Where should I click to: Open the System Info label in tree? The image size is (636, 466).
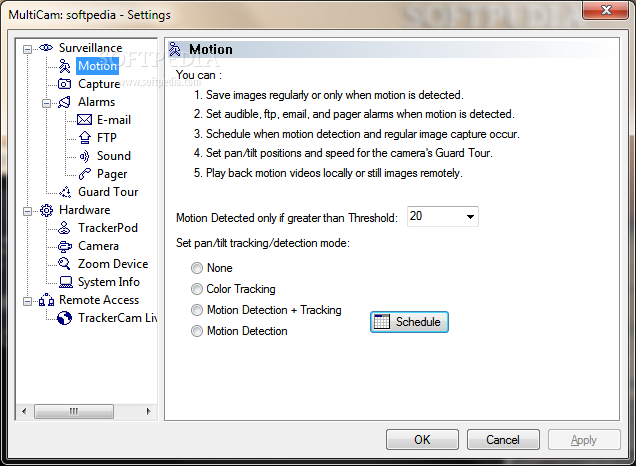pyautogui.click(x=109, y=282)
